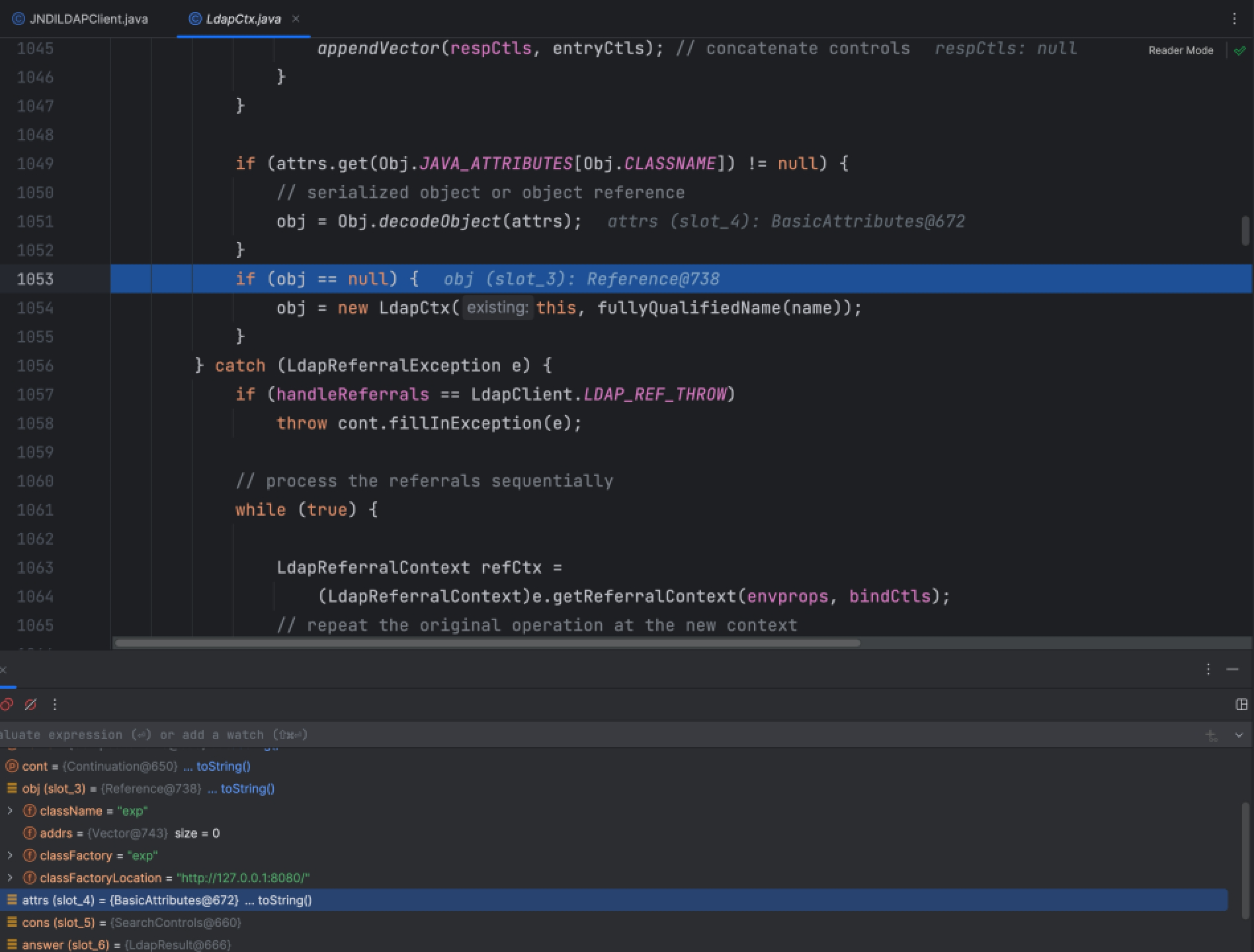Expand the className variable node

tap(10, 811)
